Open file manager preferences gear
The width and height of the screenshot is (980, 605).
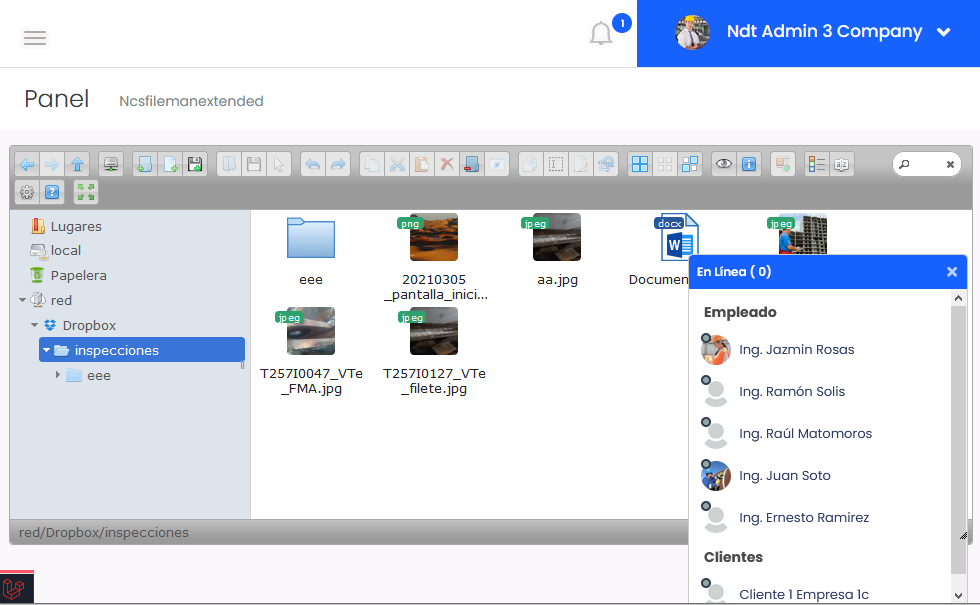click(27, 192)
